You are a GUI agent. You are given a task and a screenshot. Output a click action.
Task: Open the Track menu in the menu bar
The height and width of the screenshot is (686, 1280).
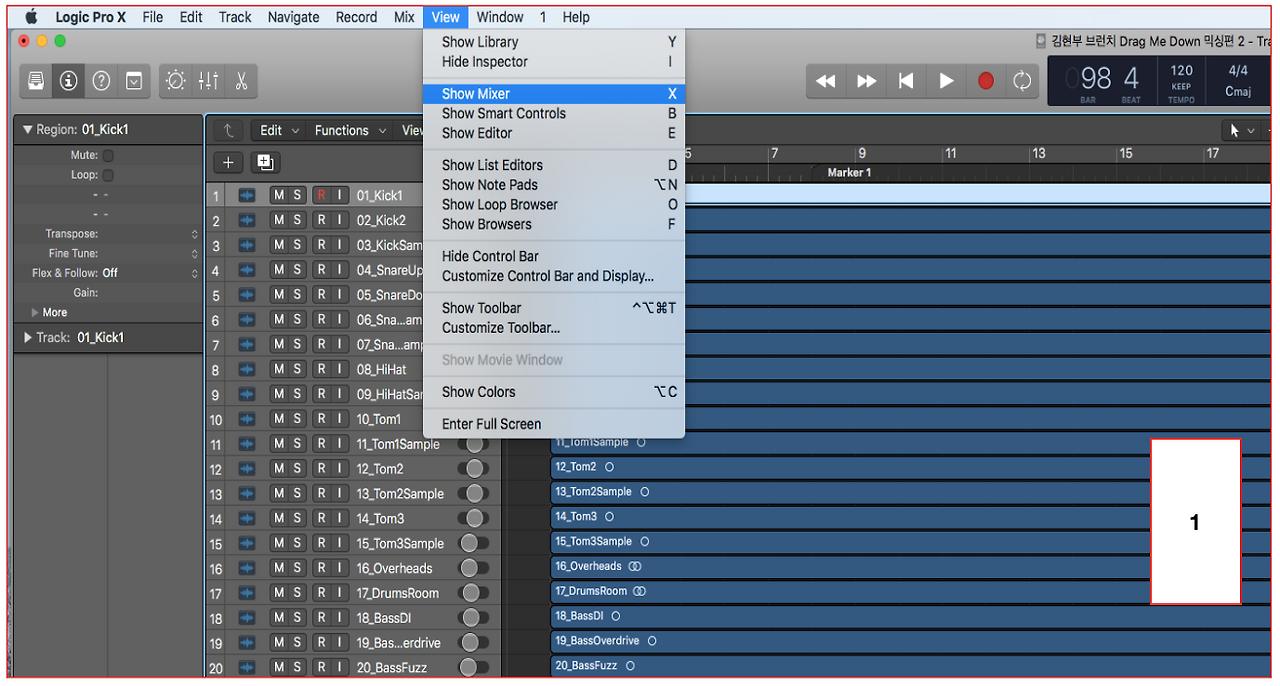pos(235,17)
